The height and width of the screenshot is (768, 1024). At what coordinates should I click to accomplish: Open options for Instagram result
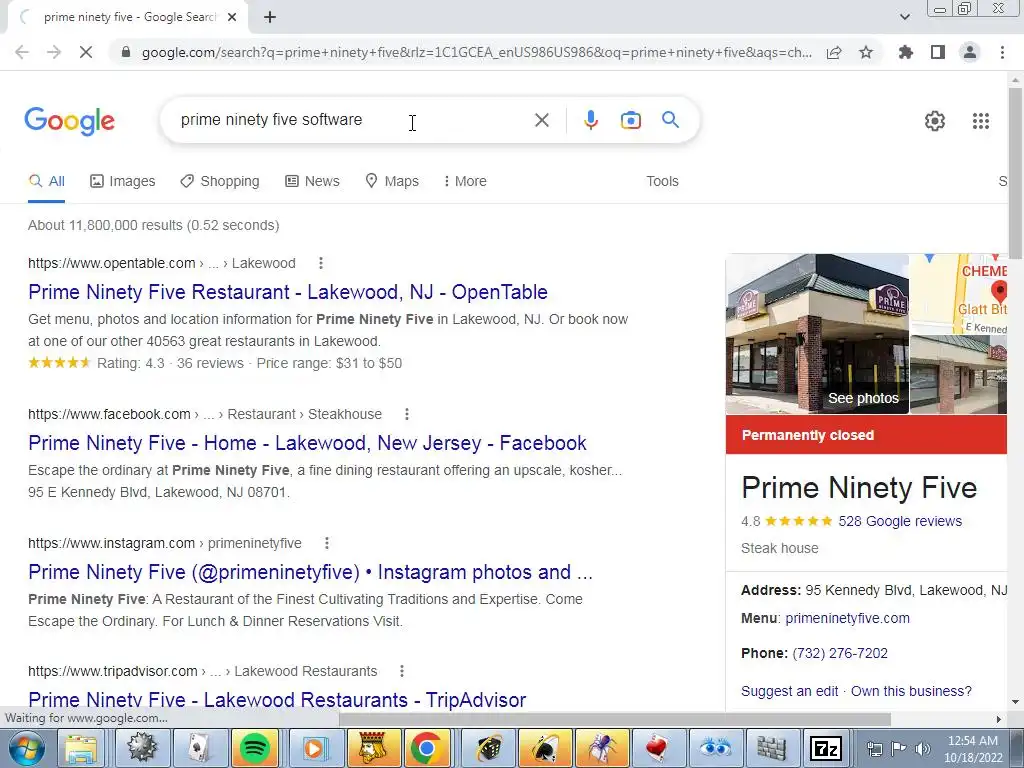click(327, 543)
